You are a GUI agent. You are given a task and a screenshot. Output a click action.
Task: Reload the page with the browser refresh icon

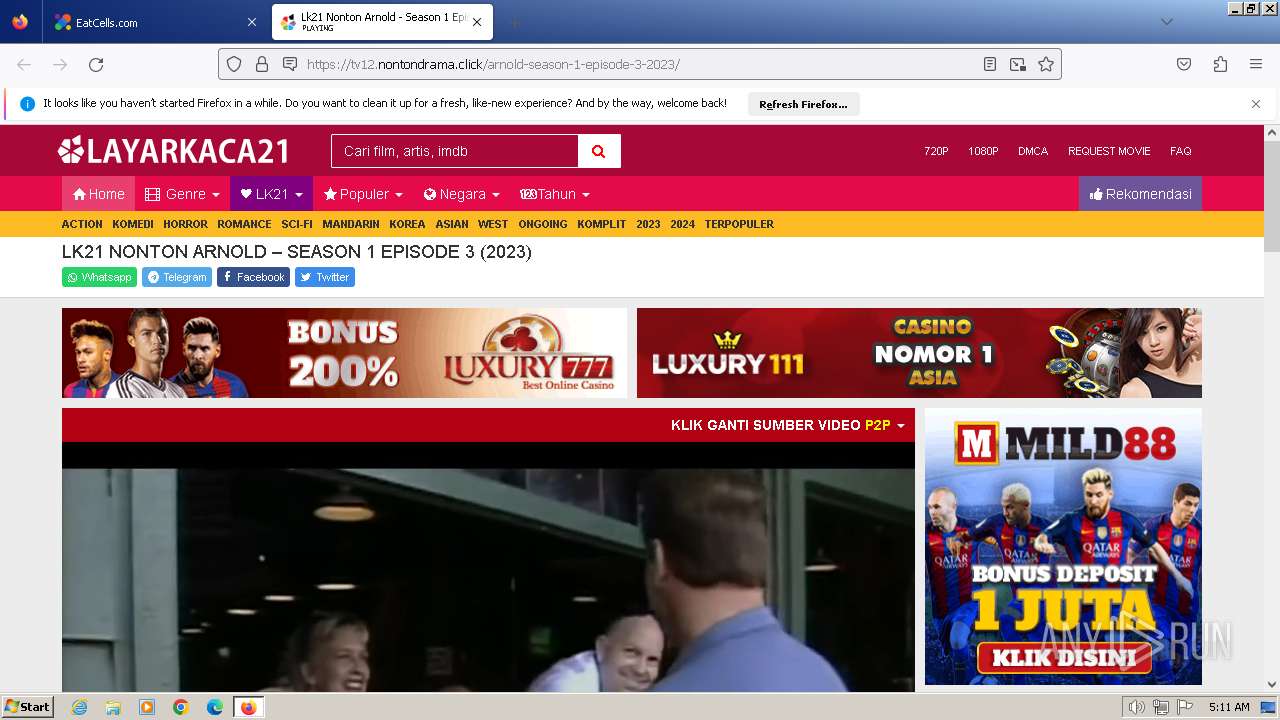[x=96, y=64]
